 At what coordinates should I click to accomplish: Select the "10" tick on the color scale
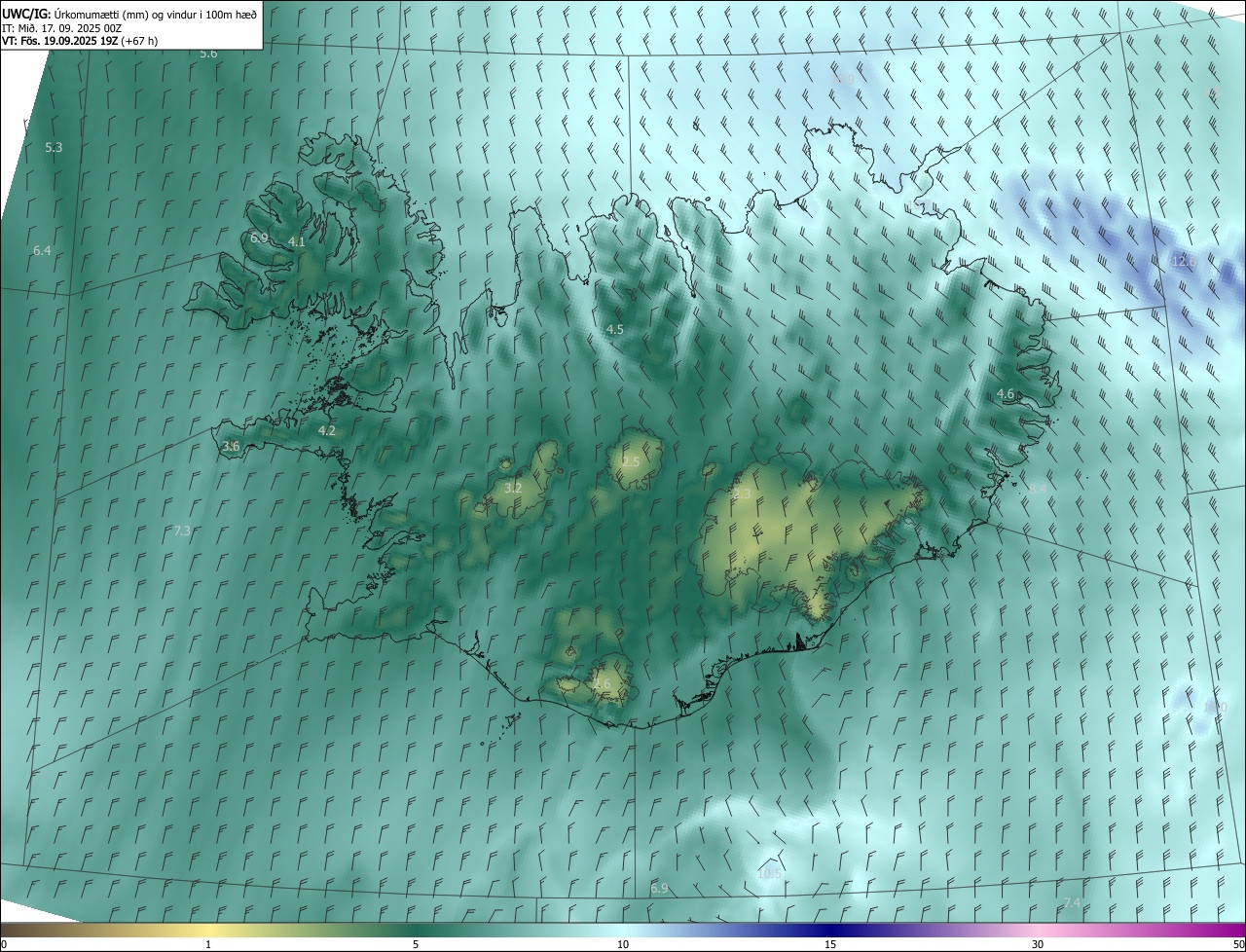click(623, 944)
